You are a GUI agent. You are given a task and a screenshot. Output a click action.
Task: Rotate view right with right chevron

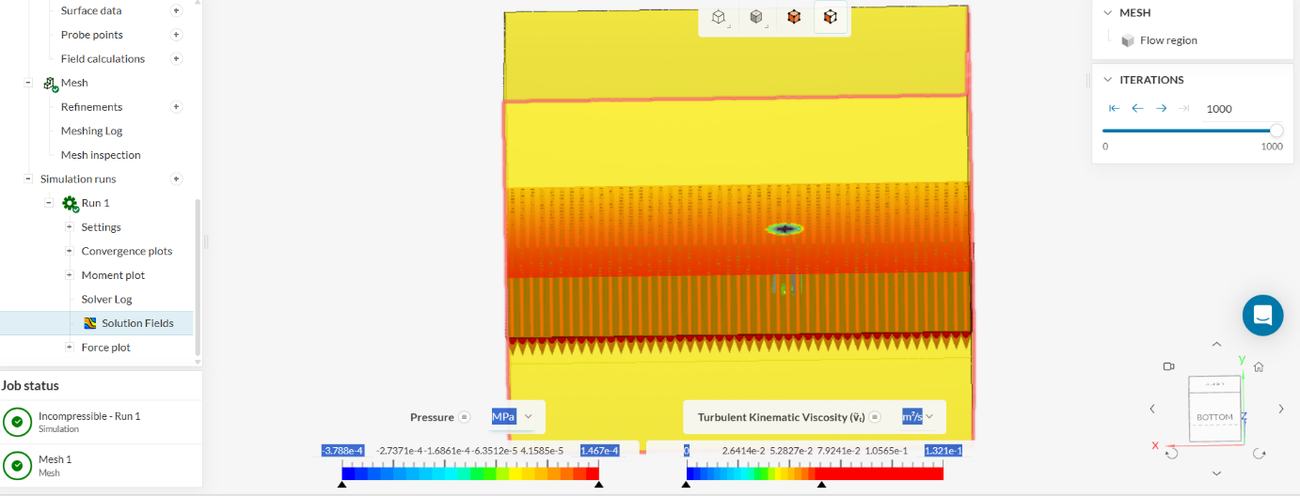click(x=1281, y=409)
